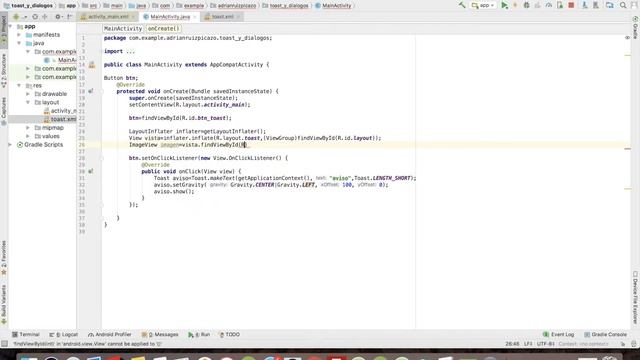
Task: Select activity_main layout file in tree
Action: (x=60, y=111)
